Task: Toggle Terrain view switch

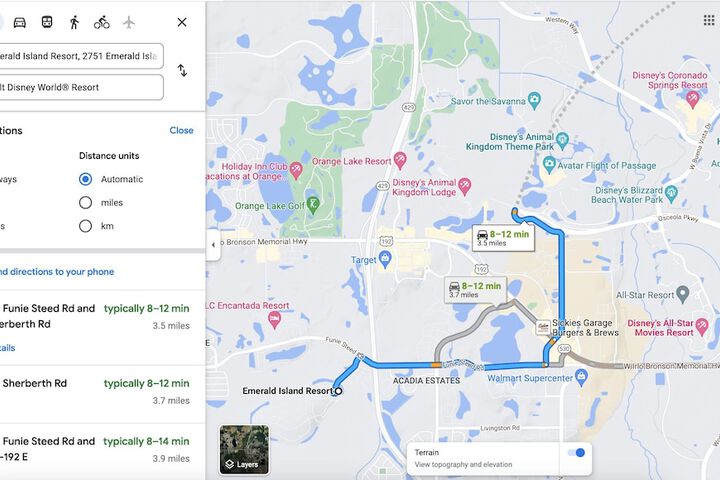Action: (x=576, y=452)
